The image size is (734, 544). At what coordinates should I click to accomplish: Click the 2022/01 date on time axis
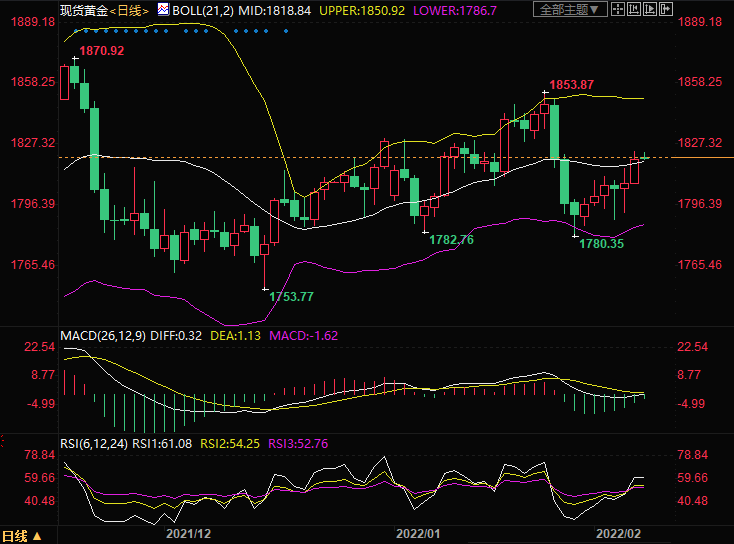click(418, 534)
